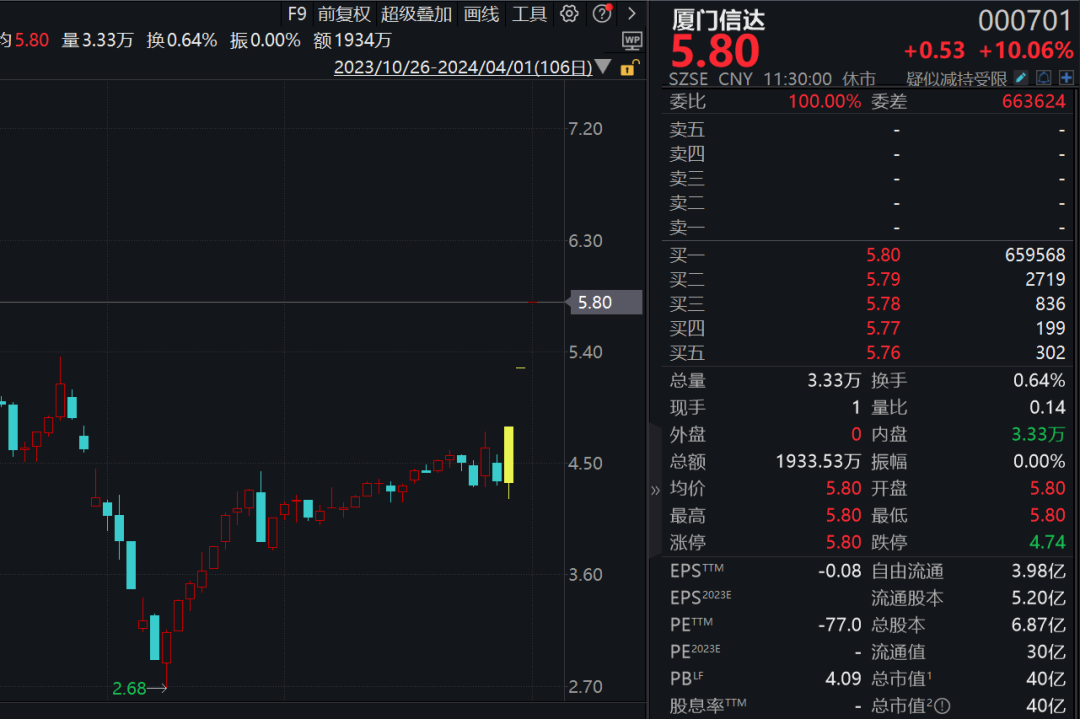Open the 工具 tools menu
1080x719 pixels.
point(529,14)
